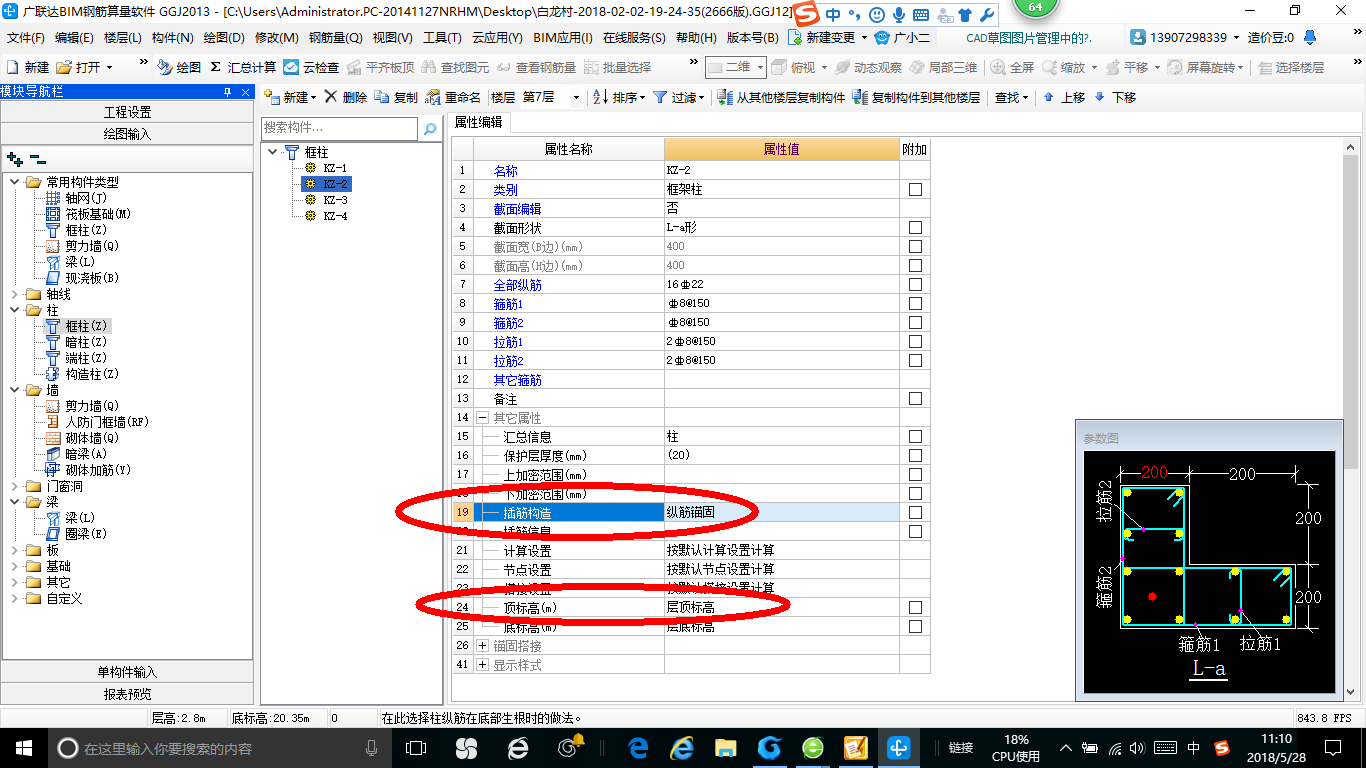
Task: Select 圈梁(E) tree item
Action: coord(76,534)
